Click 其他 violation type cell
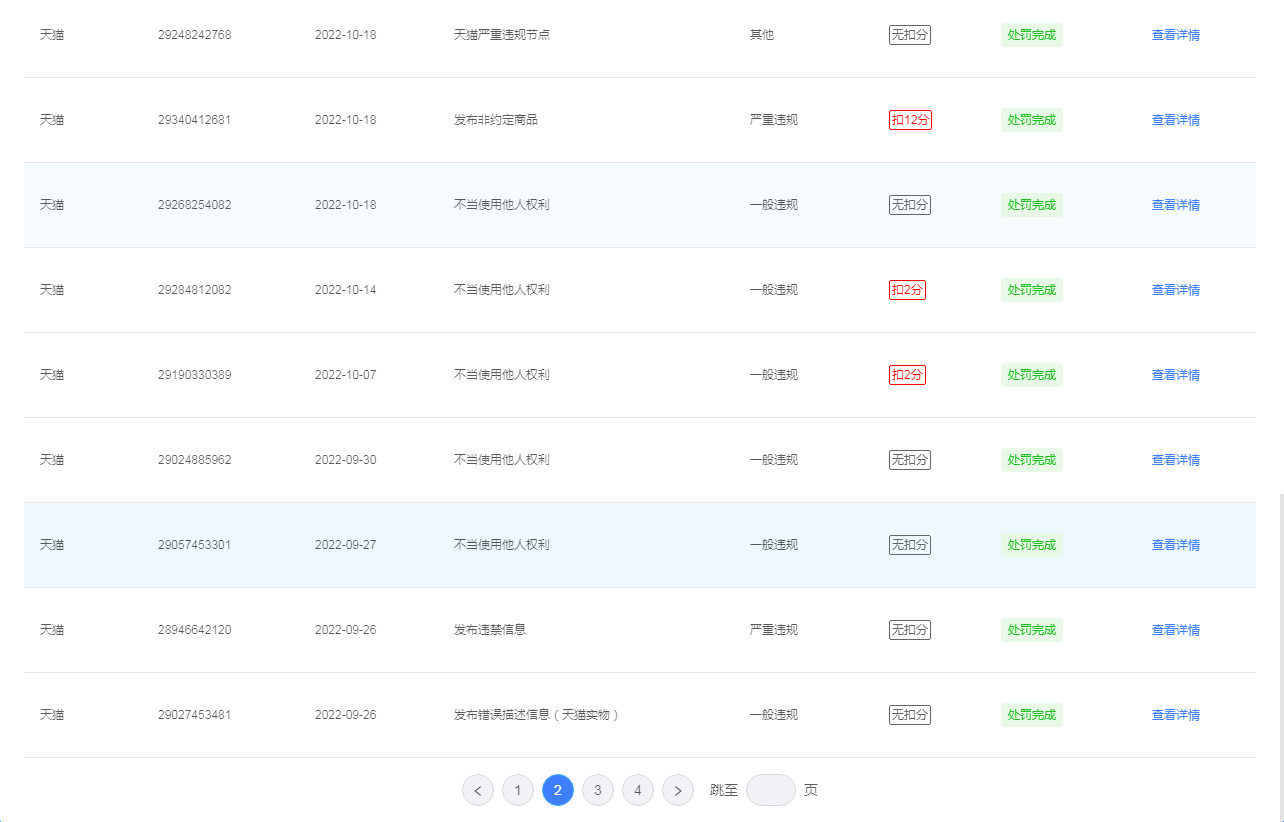 [762, 35]
